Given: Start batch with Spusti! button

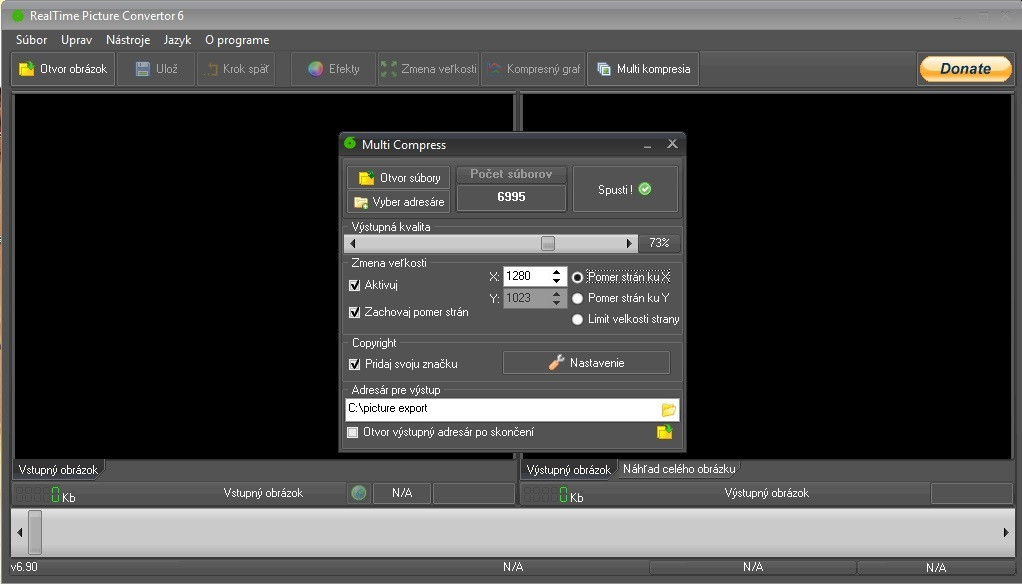Looking at the screenshot, I should 625,189.
